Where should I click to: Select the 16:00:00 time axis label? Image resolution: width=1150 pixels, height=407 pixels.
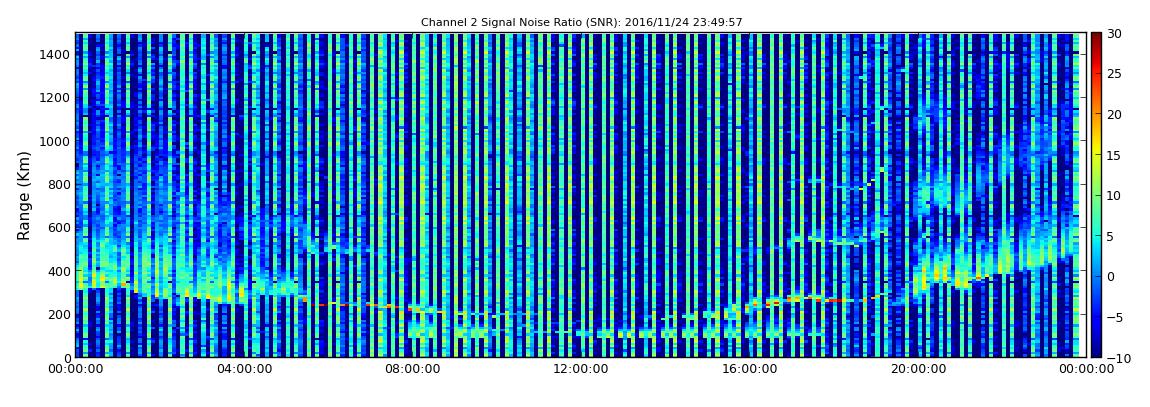point(748,369)
